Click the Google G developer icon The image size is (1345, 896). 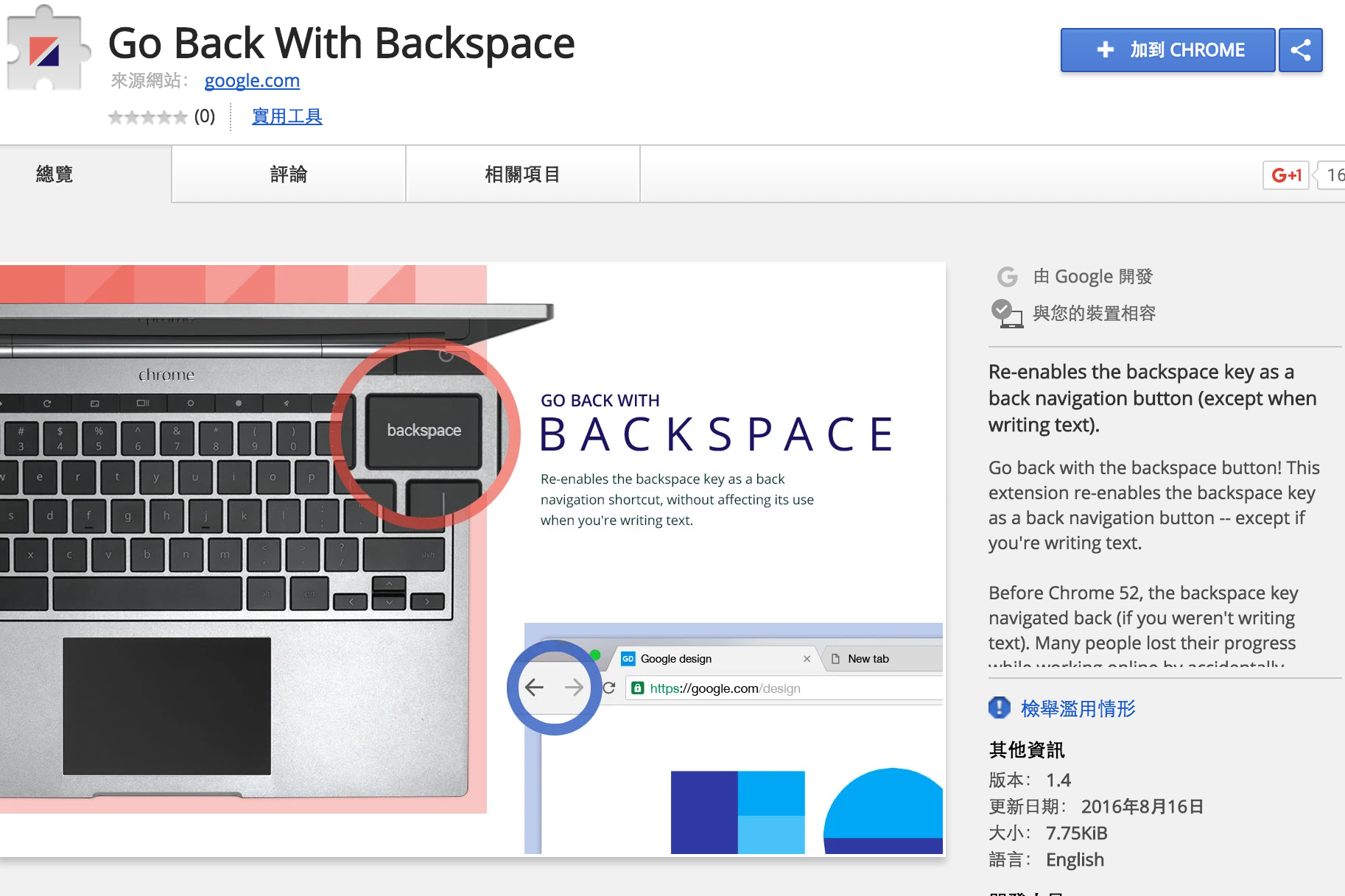click(1007, 277)
